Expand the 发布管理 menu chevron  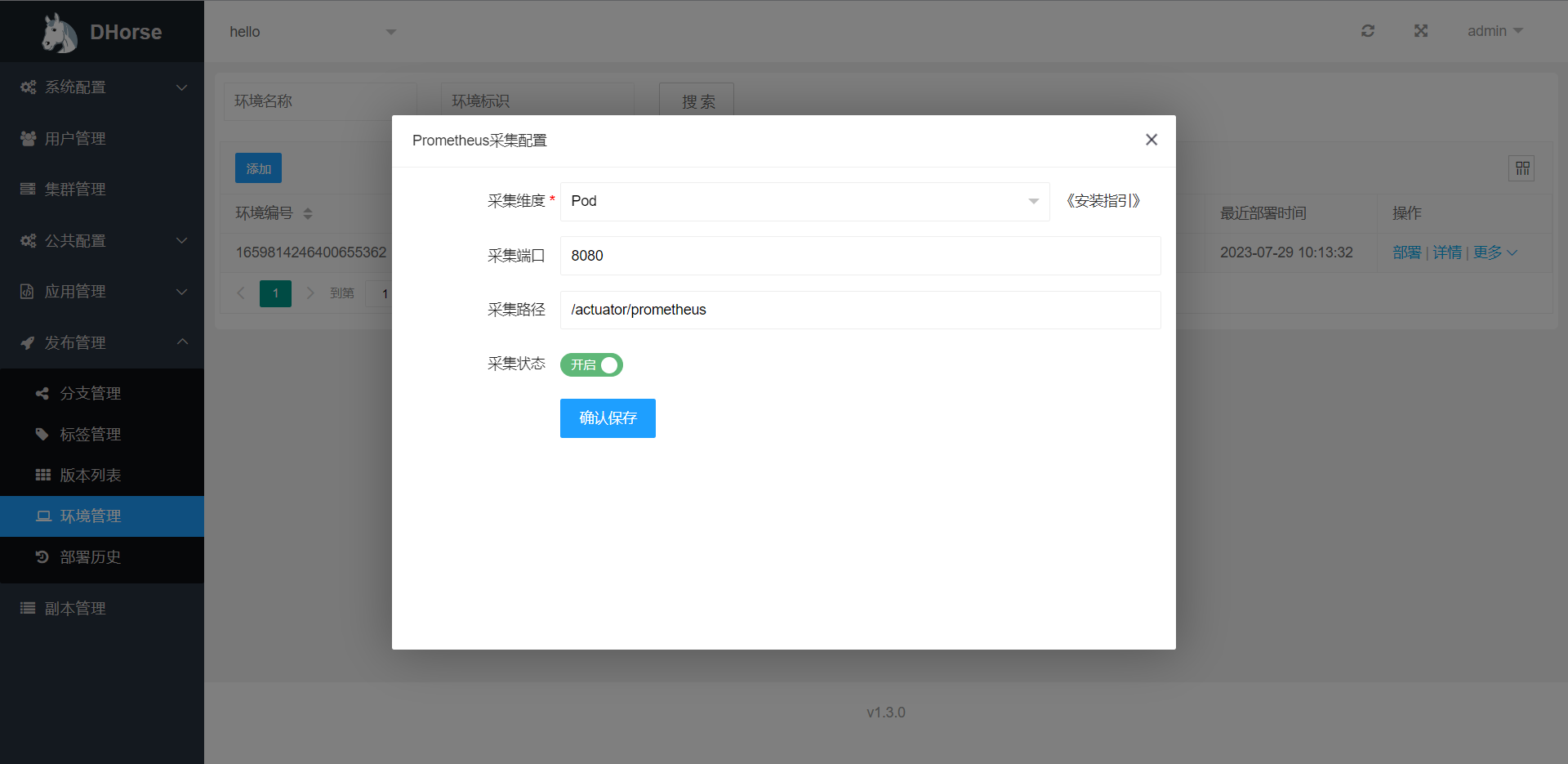(182, 342)
